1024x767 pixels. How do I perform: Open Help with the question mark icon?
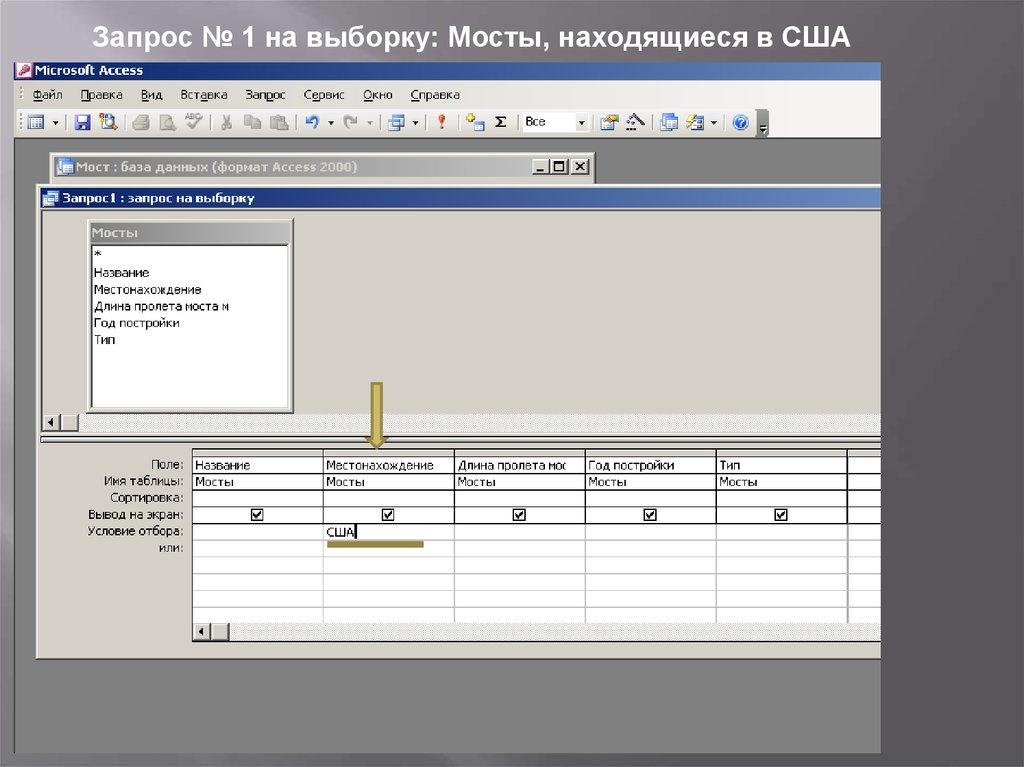tap(740, 122)
